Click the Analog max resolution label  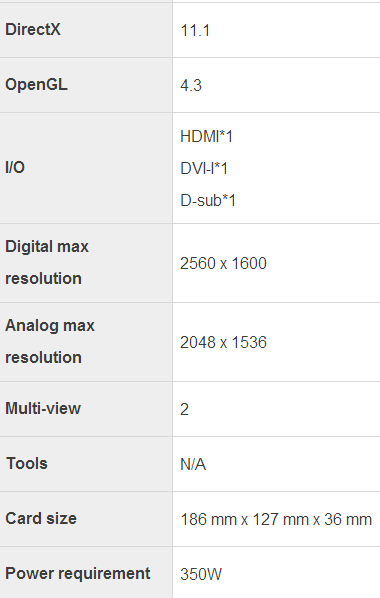pos(50,341)
